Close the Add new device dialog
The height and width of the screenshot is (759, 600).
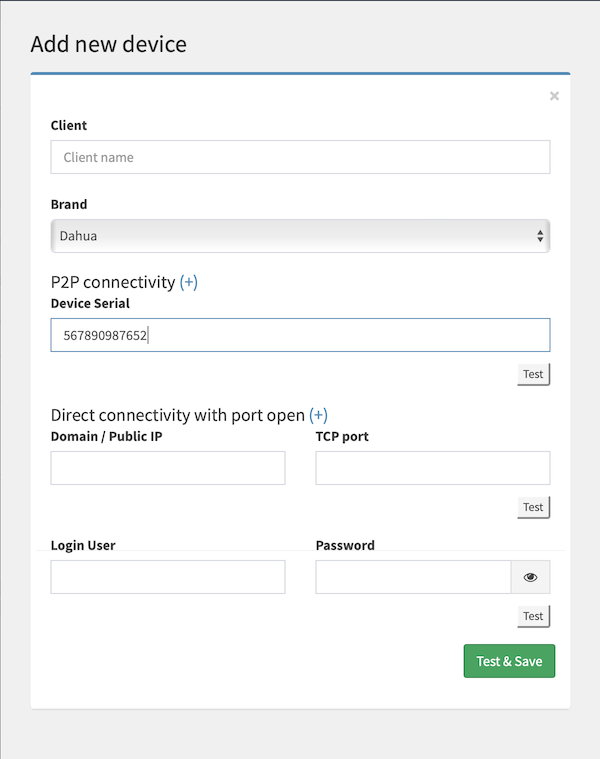point(554,96)
